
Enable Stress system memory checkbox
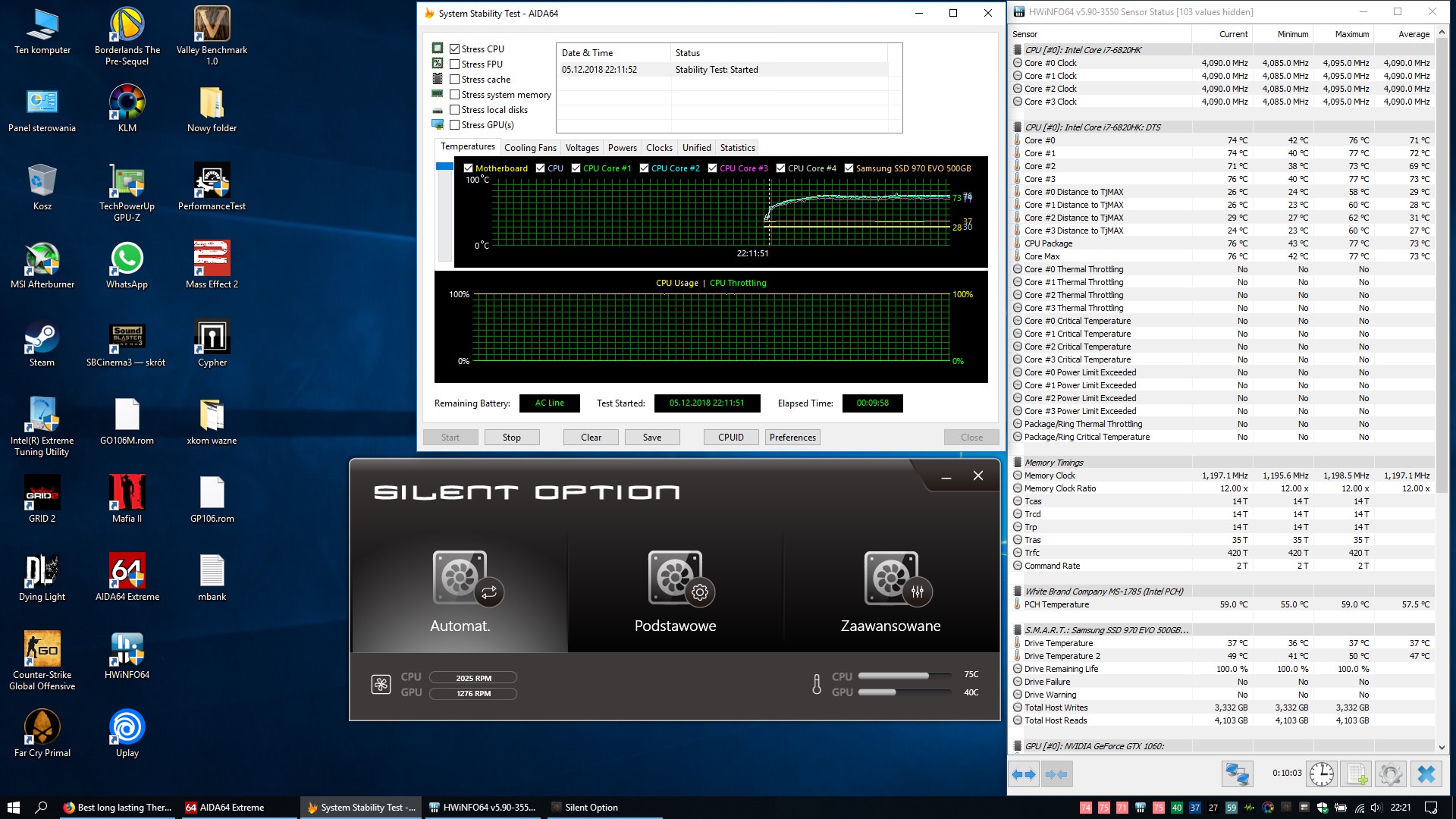point(455,95)
